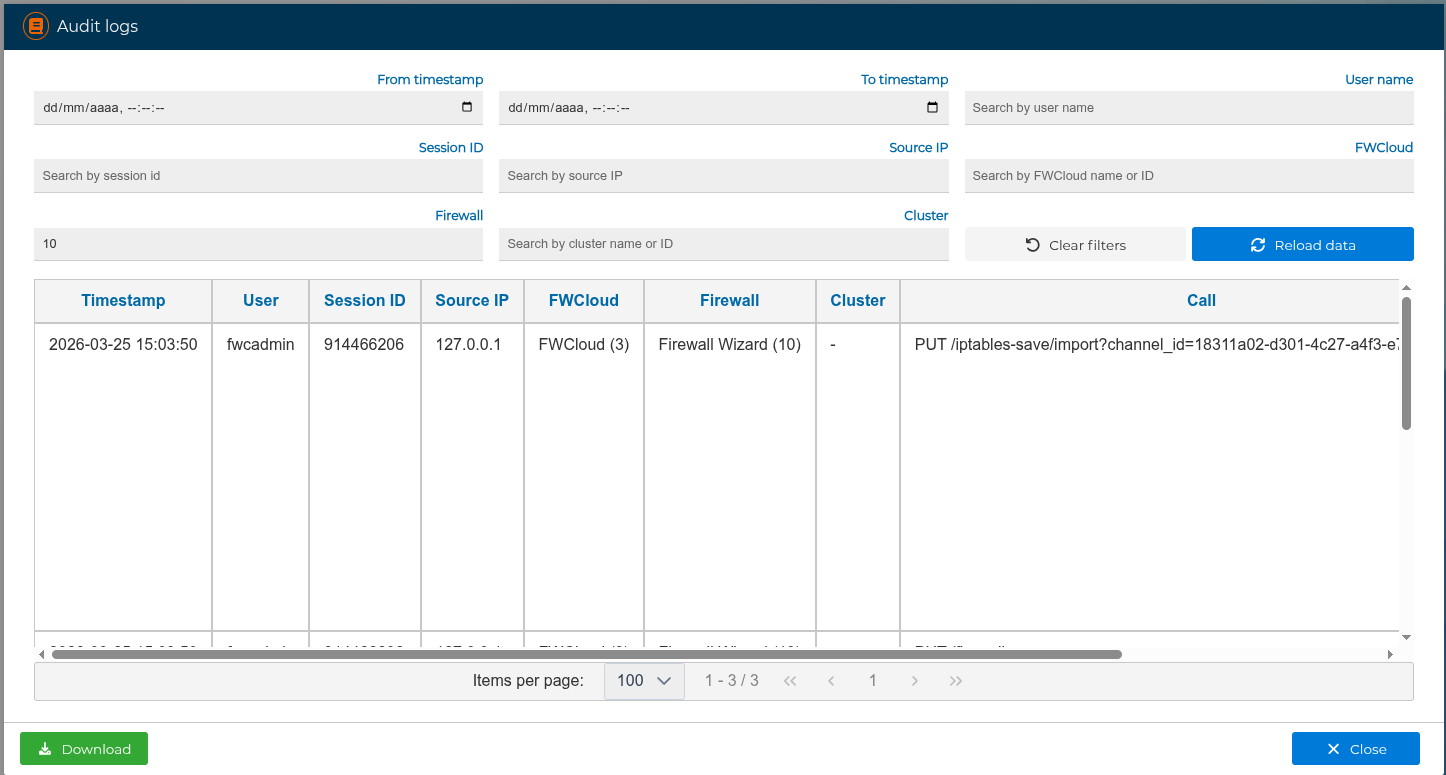Focus the Search by user name field
Viewport: 1446px width, 775px height.
click(1188, 108)
